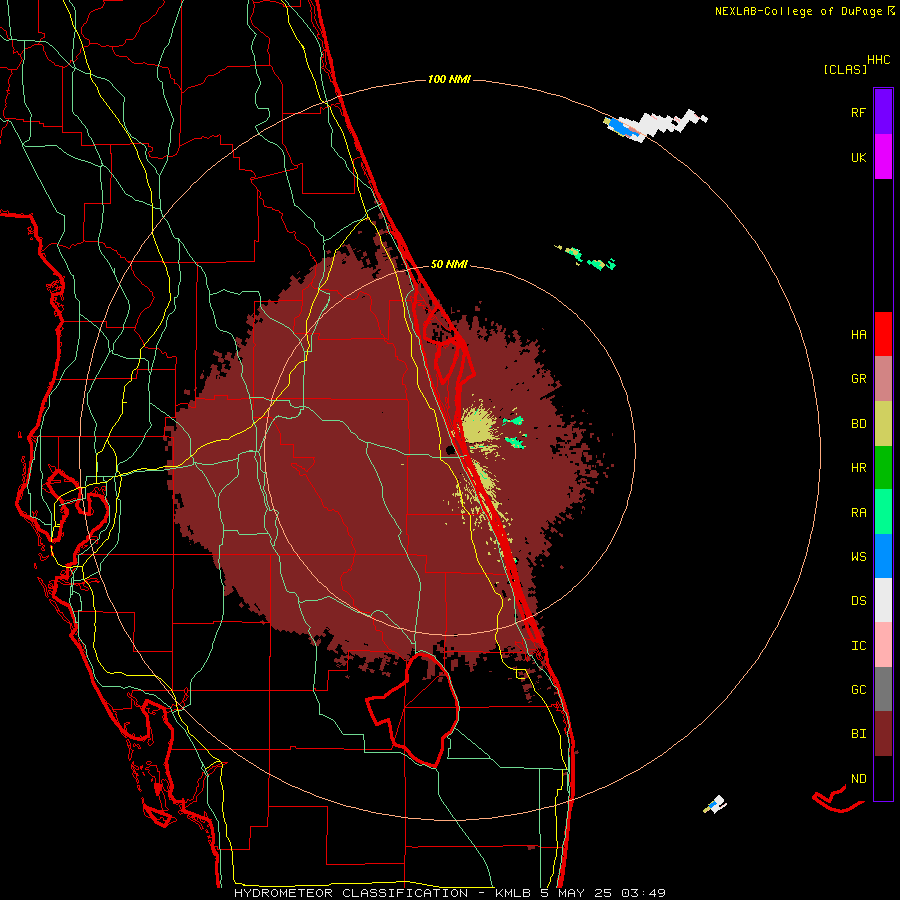900x900 pixels.
Task: Click the DS white legend swatch
Action: [883, 600]
